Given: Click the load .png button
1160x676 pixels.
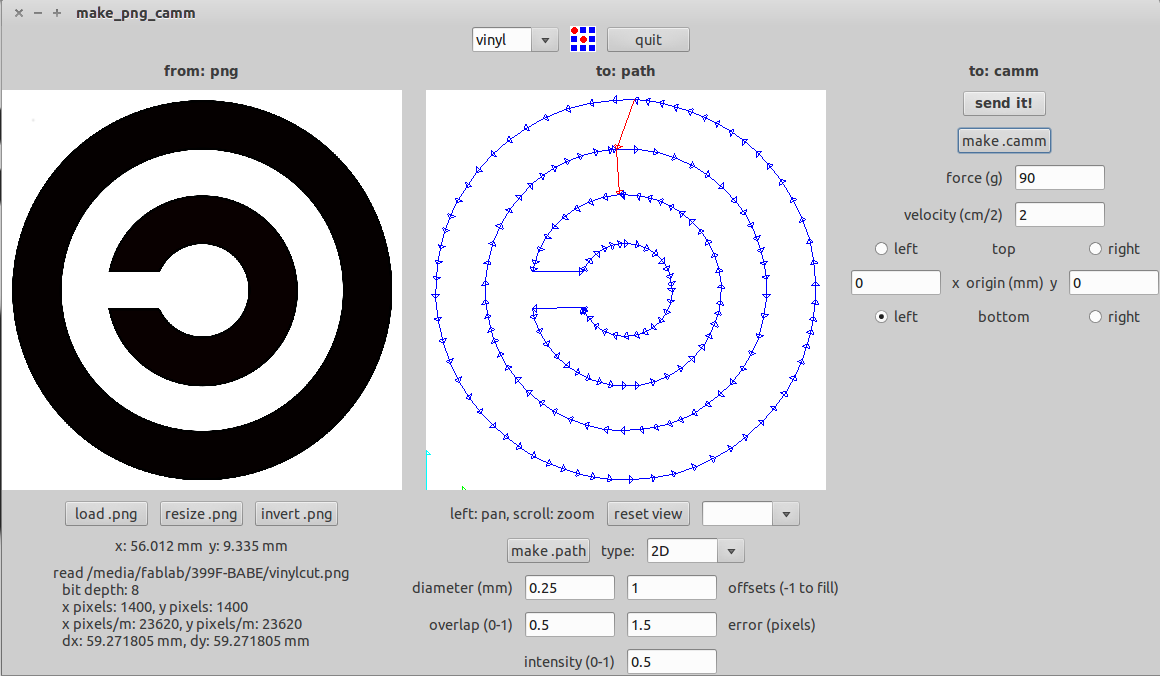Looking at the screenshot, I should [x=106, y=513].
